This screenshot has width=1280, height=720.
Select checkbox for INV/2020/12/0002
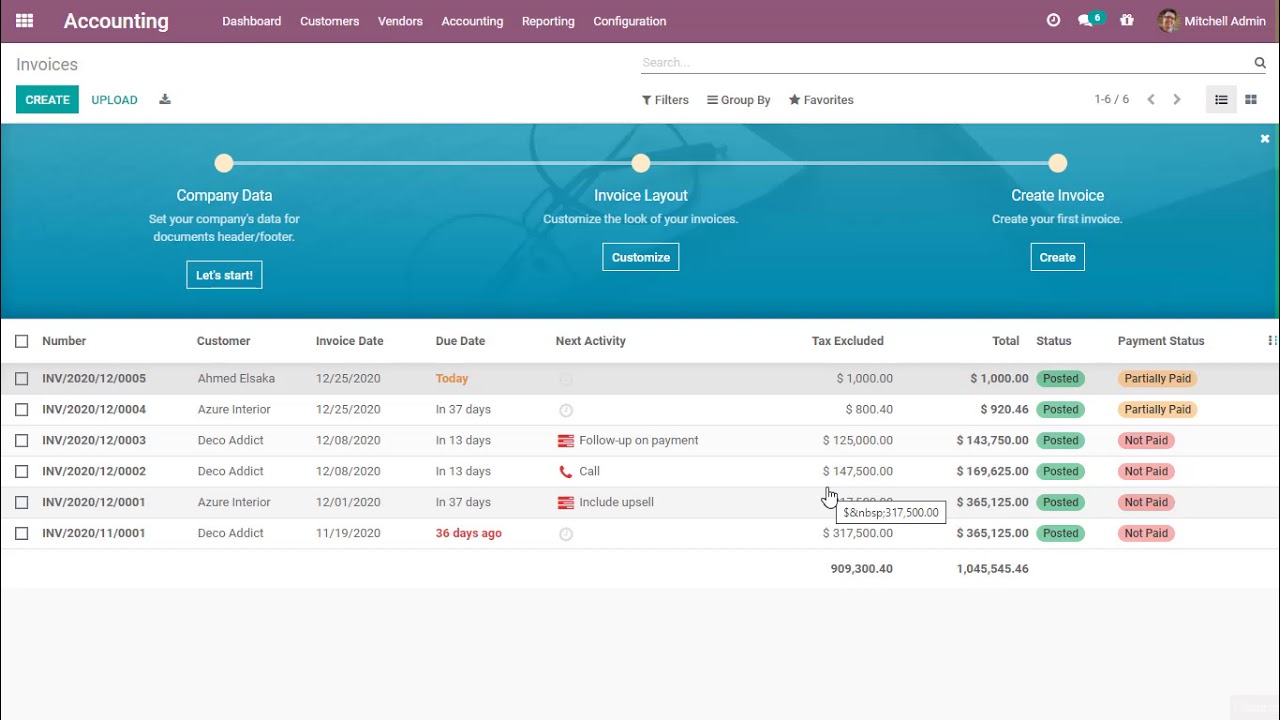22,471
